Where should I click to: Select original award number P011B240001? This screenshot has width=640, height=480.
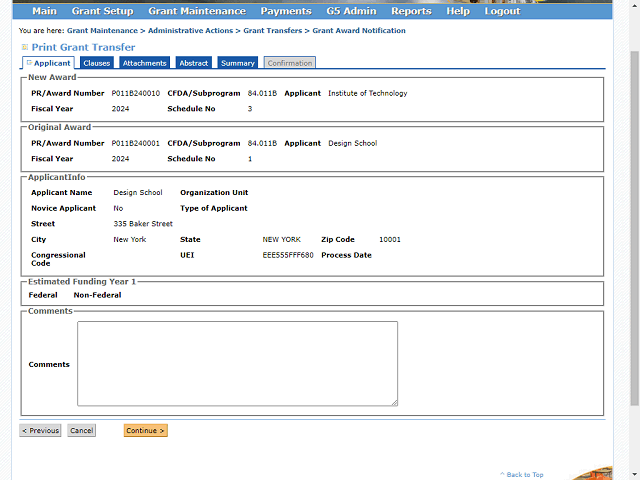[x=136, y=143]
